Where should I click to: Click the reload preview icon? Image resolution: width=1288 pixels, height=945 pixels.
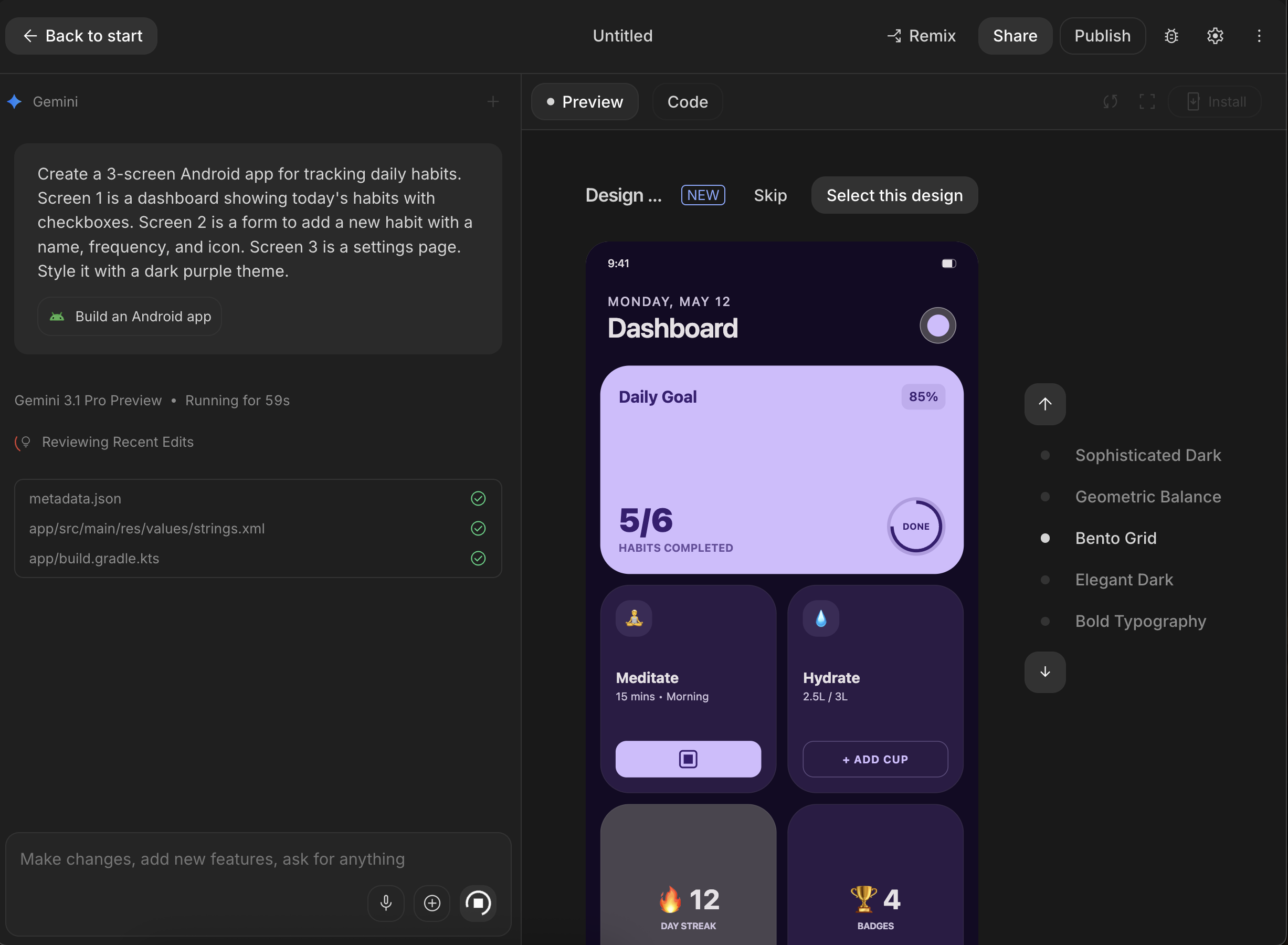1110,102
